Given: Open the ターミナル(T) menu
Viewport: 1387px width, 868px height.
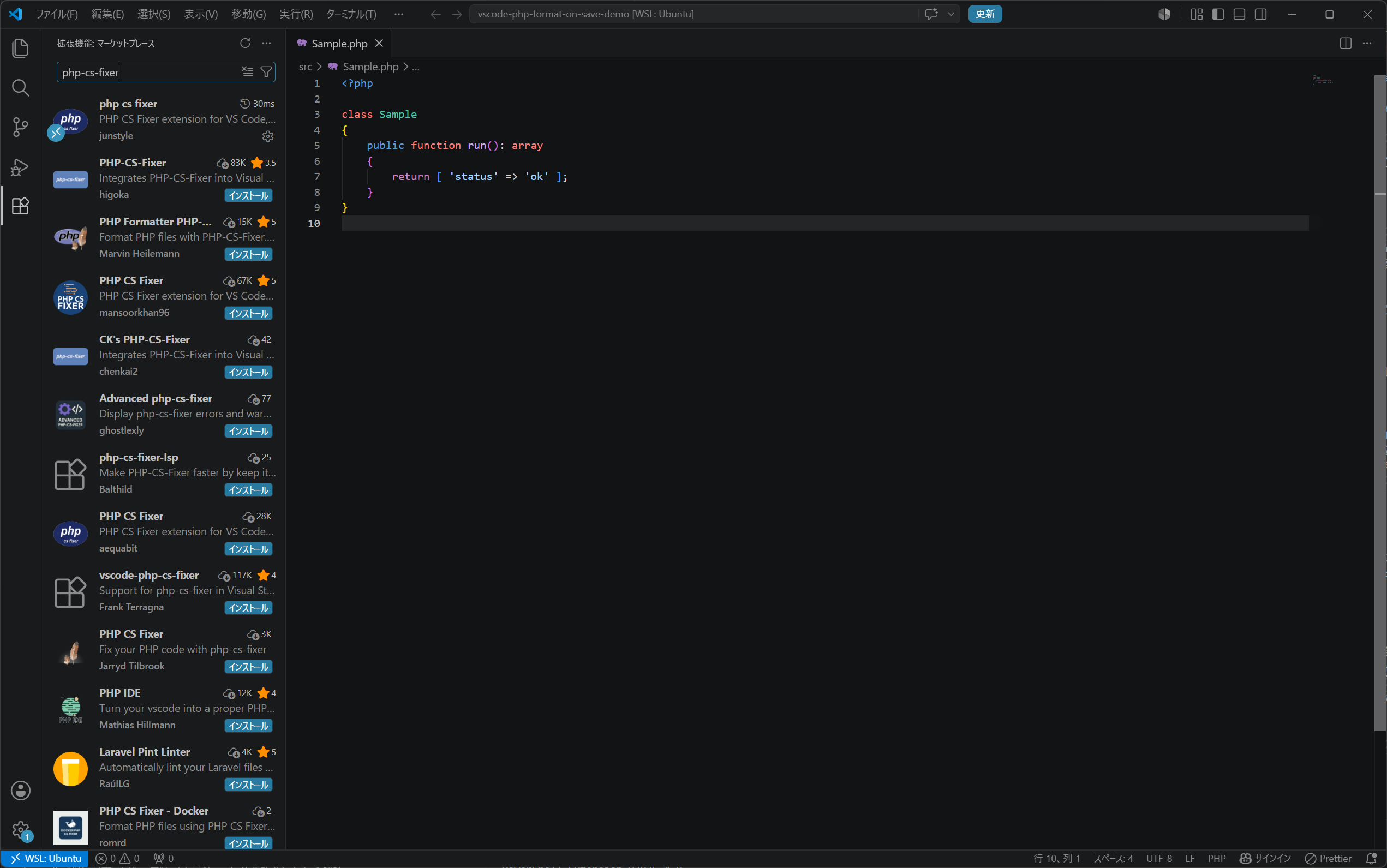Looking at the screenshot, I should point(351,14).
